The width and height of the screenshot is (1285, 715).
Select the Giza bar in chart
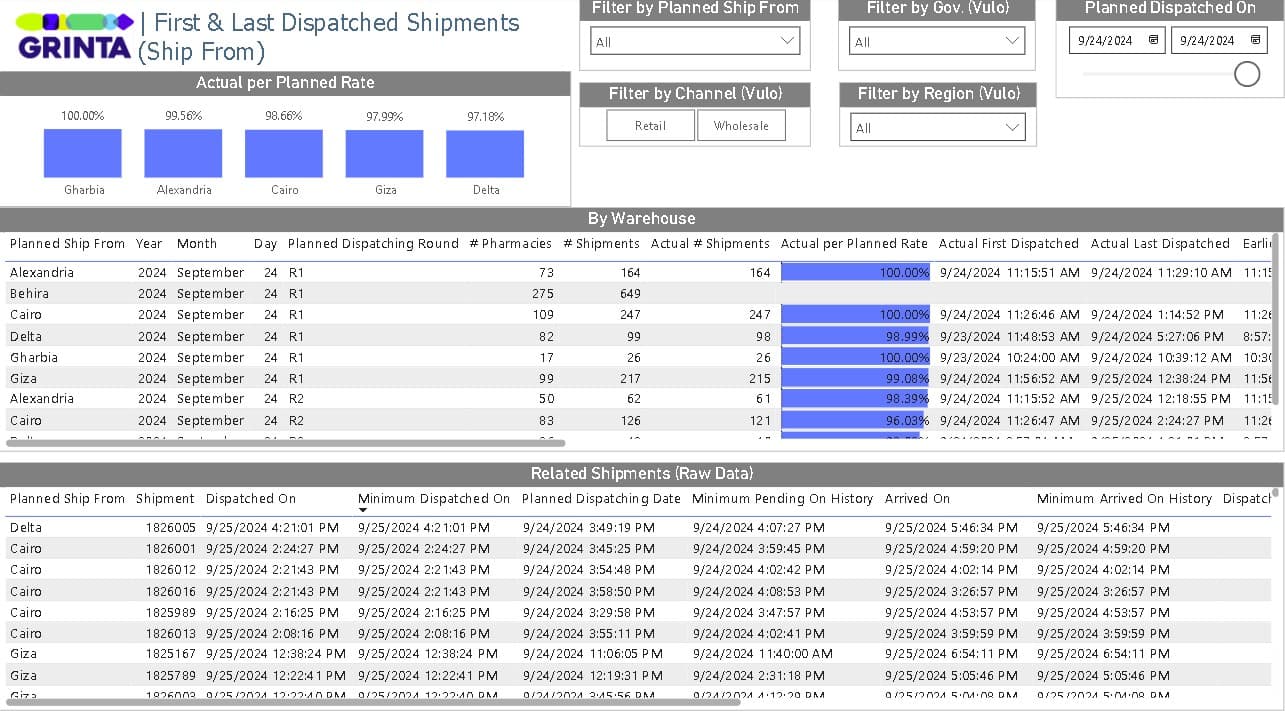click(x=384, y=154)
